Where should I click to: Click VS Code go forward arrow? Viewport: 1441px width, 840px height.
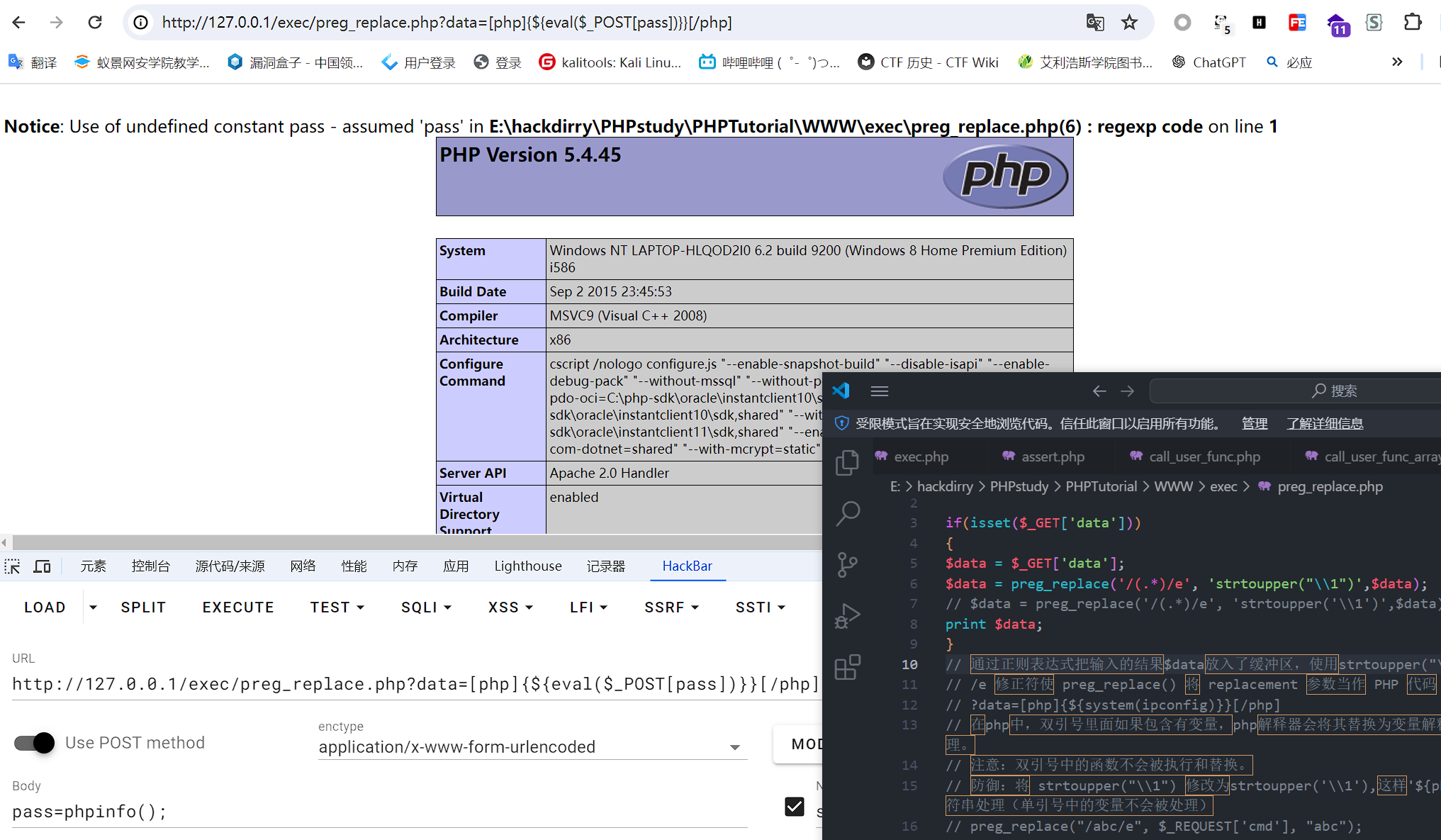coord(1128,391)
